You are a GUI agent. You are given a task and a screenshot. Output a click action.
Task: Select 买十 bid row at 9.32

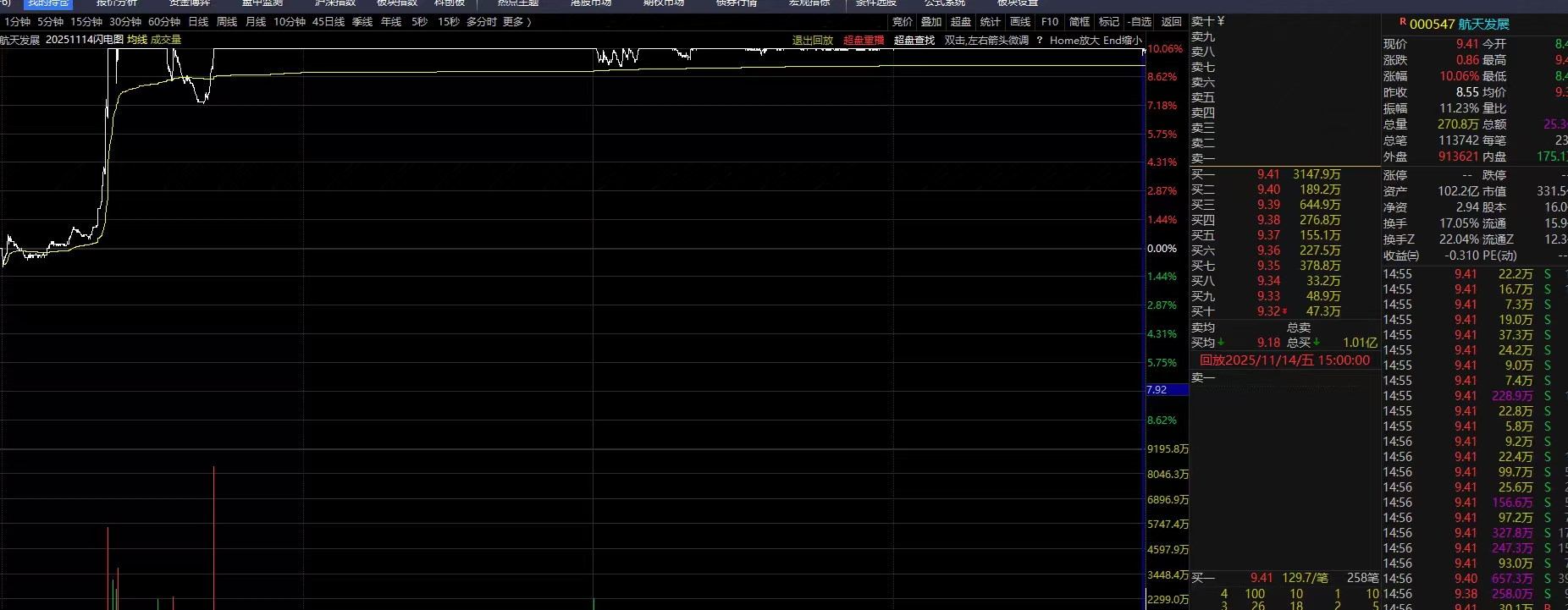pyautogui.click(x=1284, y=311)
